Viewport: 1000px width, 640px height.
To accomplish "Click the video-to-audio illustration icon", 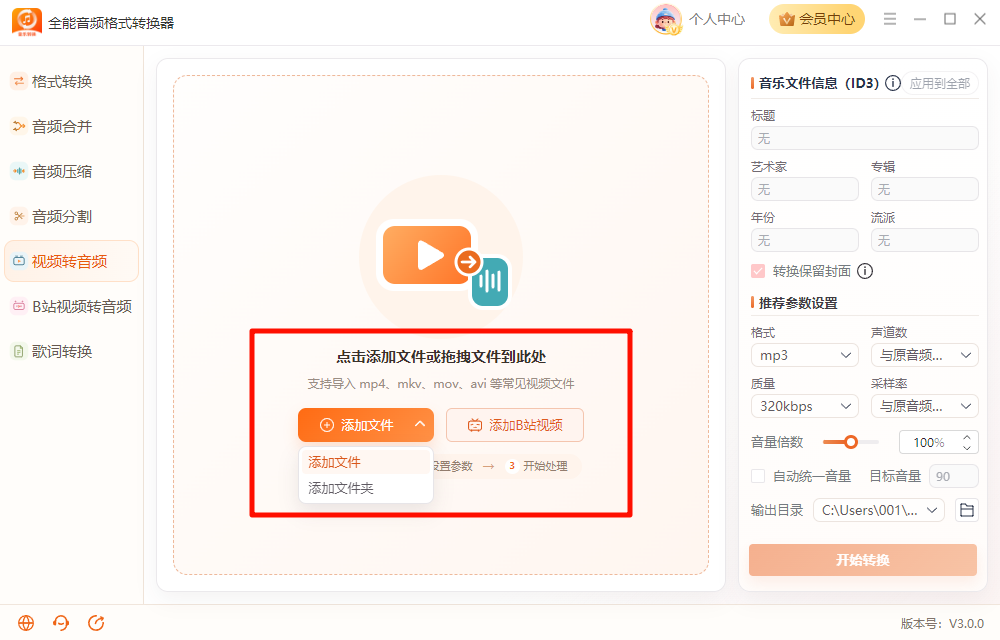I will tap(445, 262).
